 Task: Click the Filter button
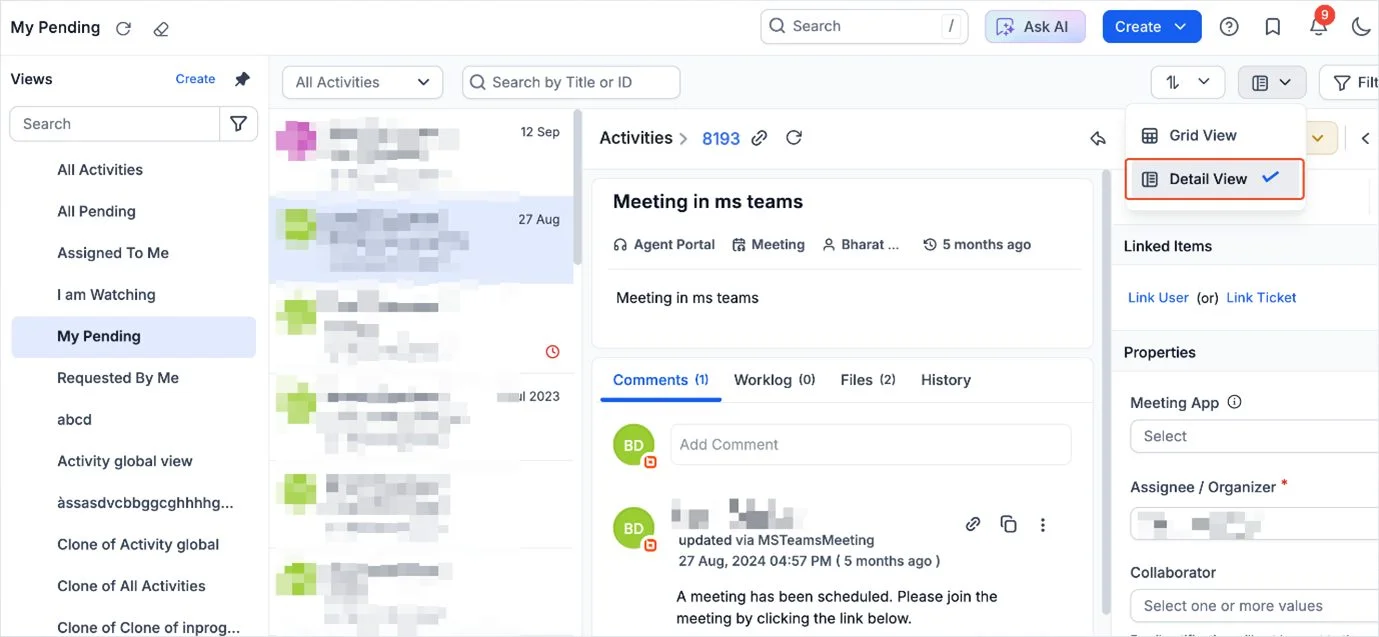(1350, 82)
